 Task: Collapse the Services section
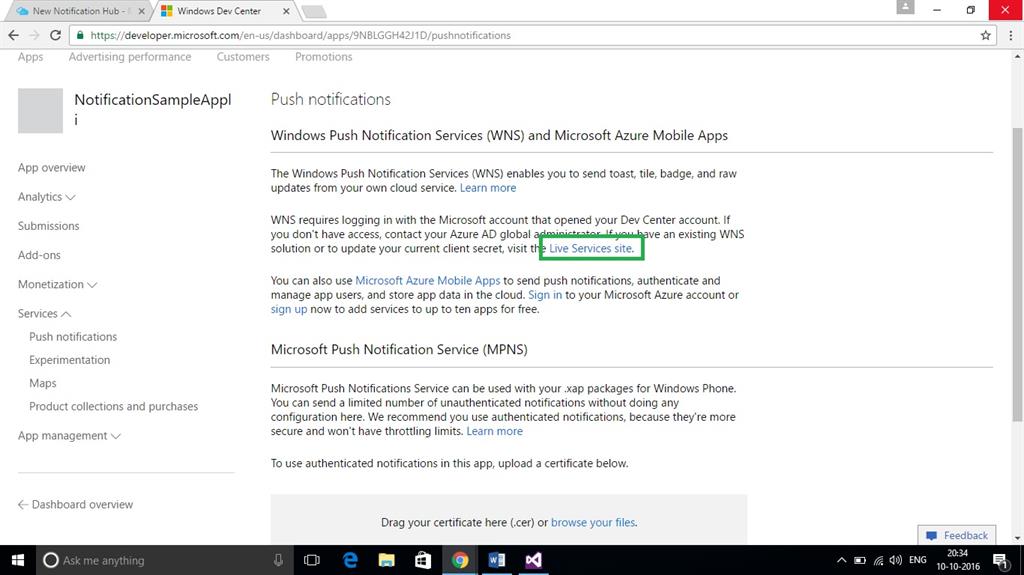tap(44, 314)
